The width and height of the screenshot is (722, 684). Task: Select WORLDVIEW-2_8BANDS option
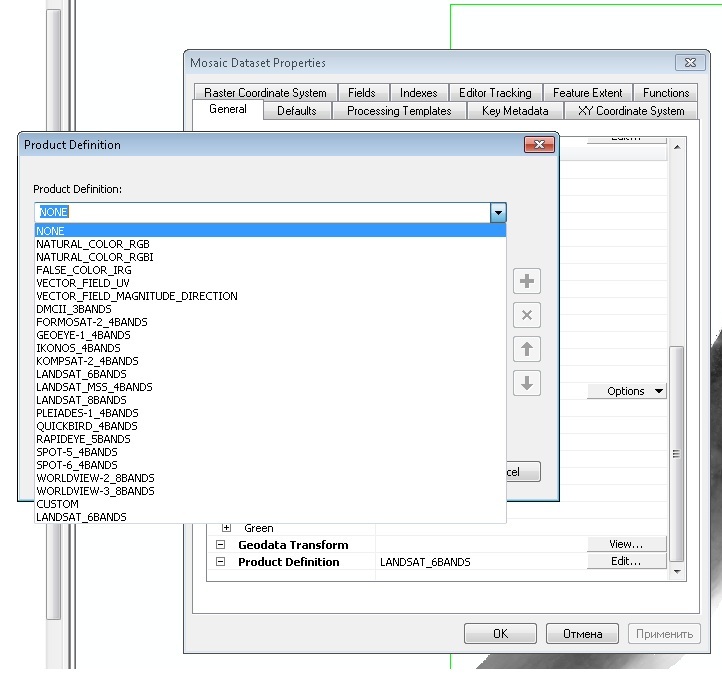pos(270,478)
